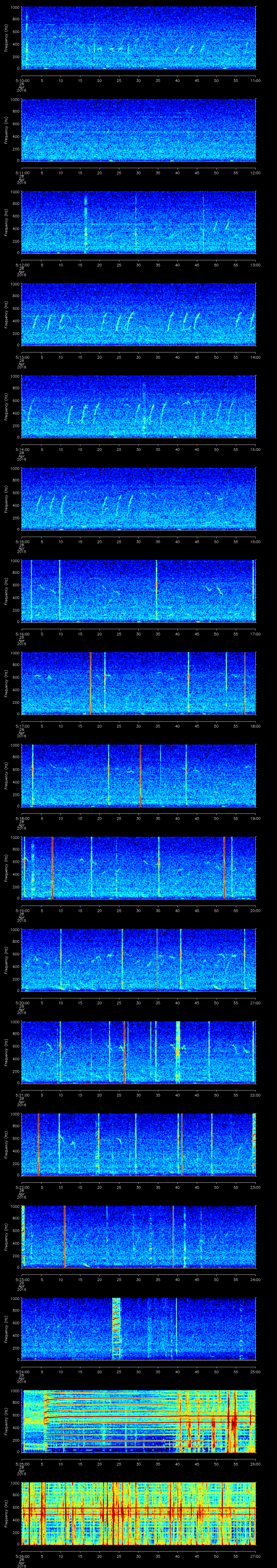Click the 5:12:00 start time label
The height and width of the screenshot is (1568, 277).
tap(22, 265)
